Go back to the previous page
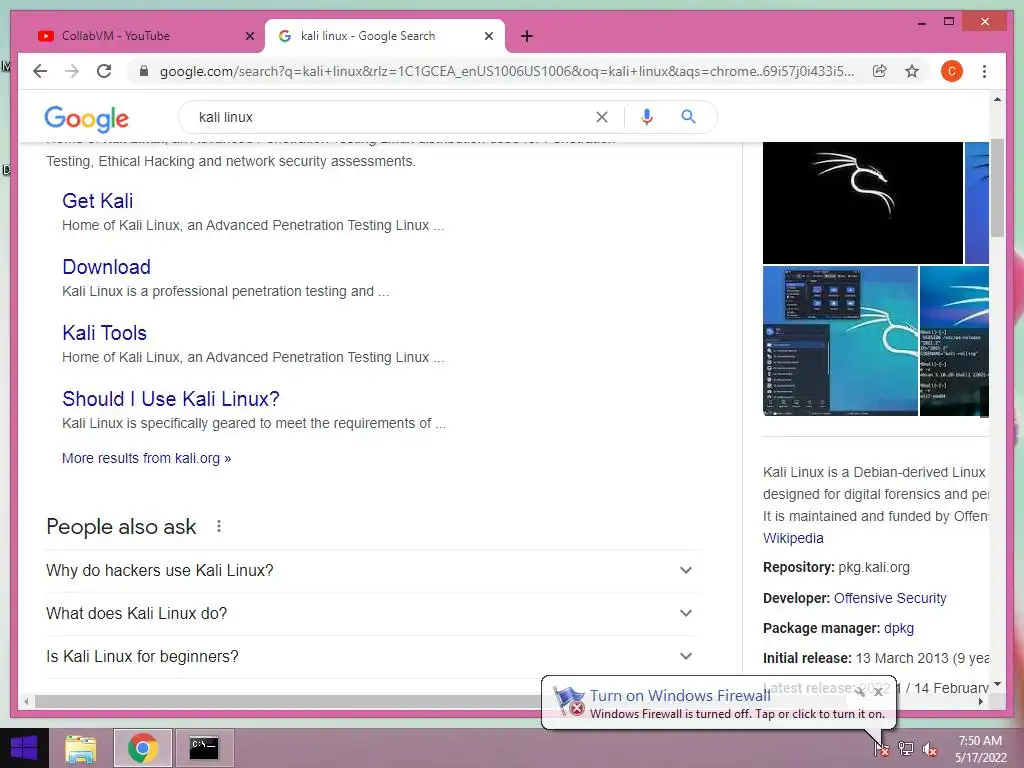This screenshot has width=1024, height=768. click(40, 71)
